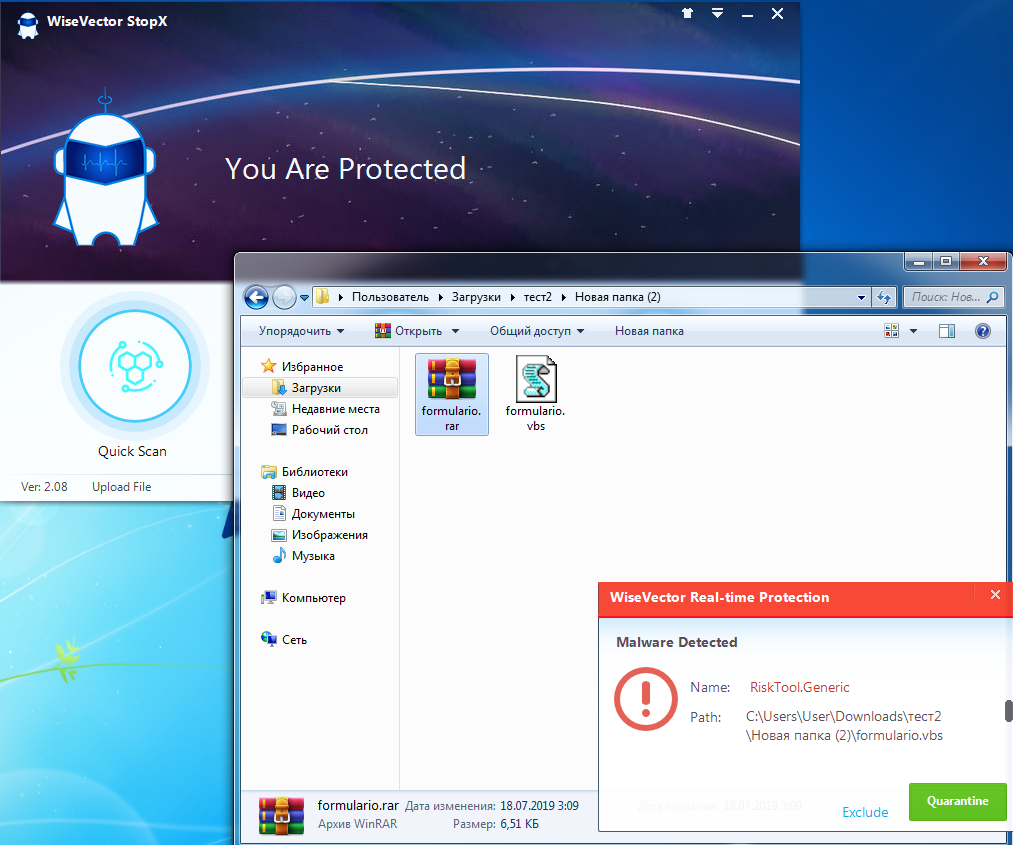The height and width of the screenshot is (845, 1013).
Task: Expand view options dropdown arrow
Action: 914,331
